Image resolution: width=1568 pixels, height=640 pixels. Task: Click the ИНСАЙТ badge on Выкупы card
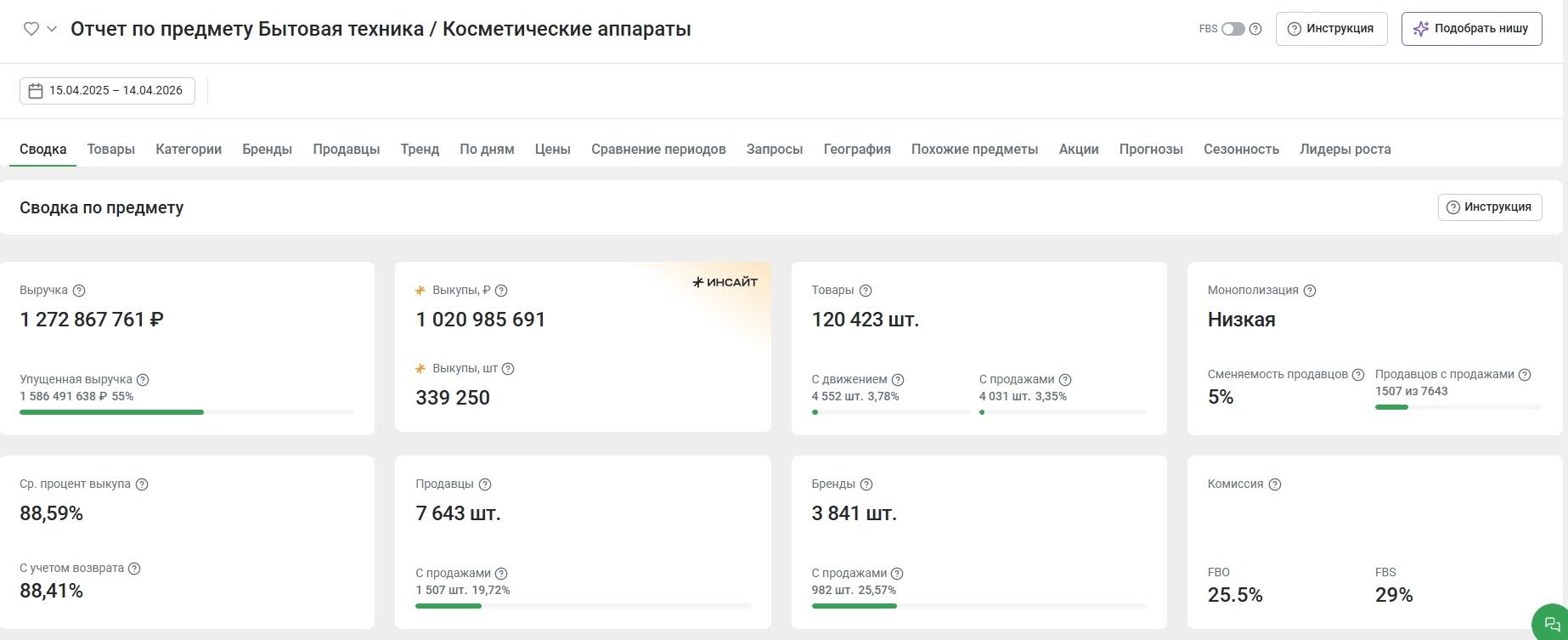click(725, 282)
